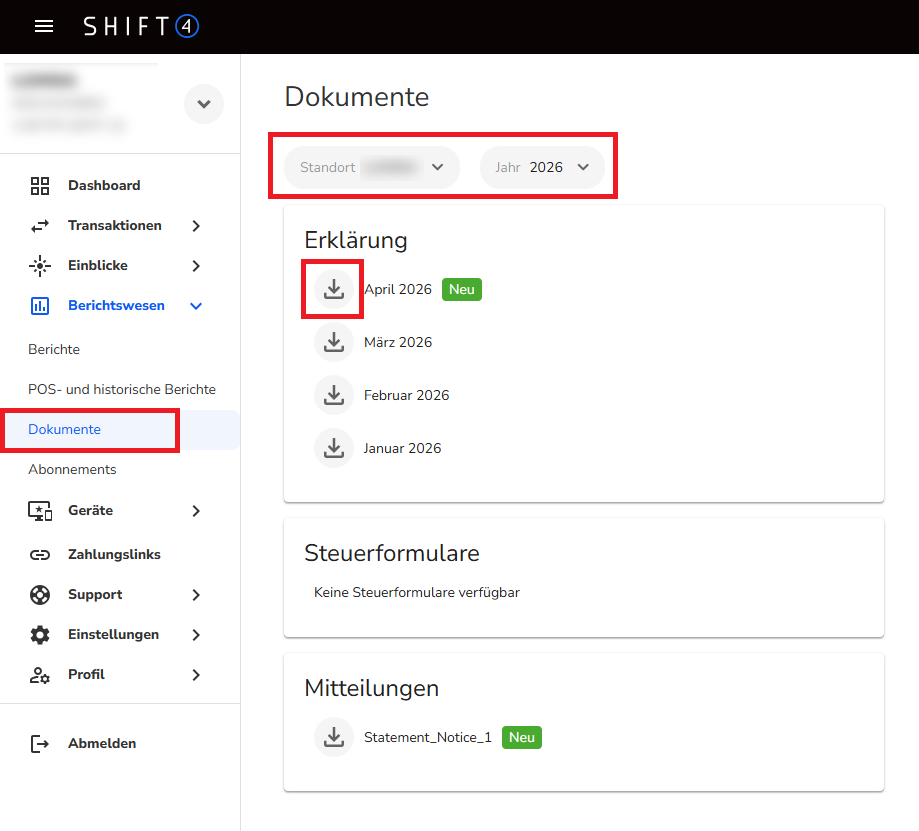Screen dimensions: 919x831
Task: Download the Januar 2026 statement
Action: pos(334,448)
